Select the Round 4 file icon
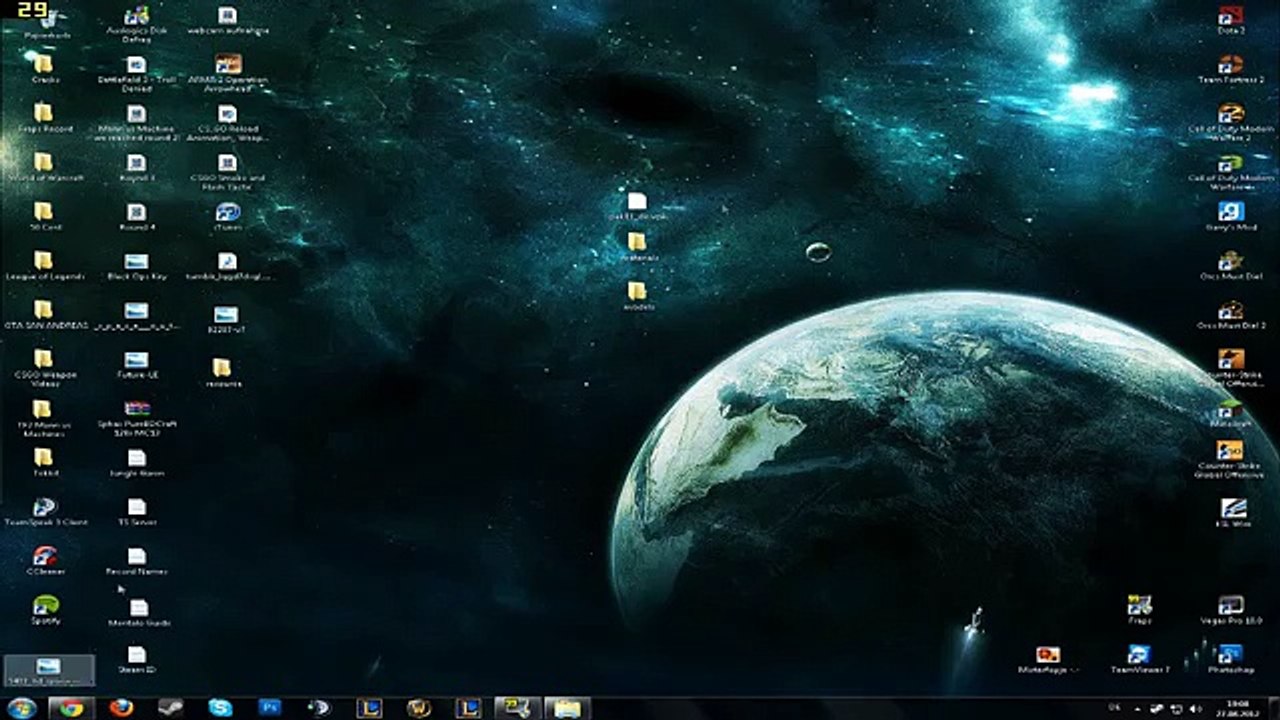 pos(136,216)
